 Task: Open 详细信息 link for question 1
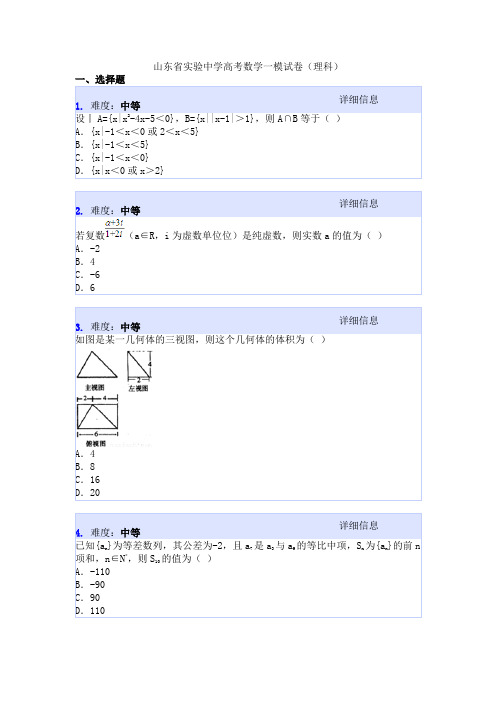(x=359, y=99)
